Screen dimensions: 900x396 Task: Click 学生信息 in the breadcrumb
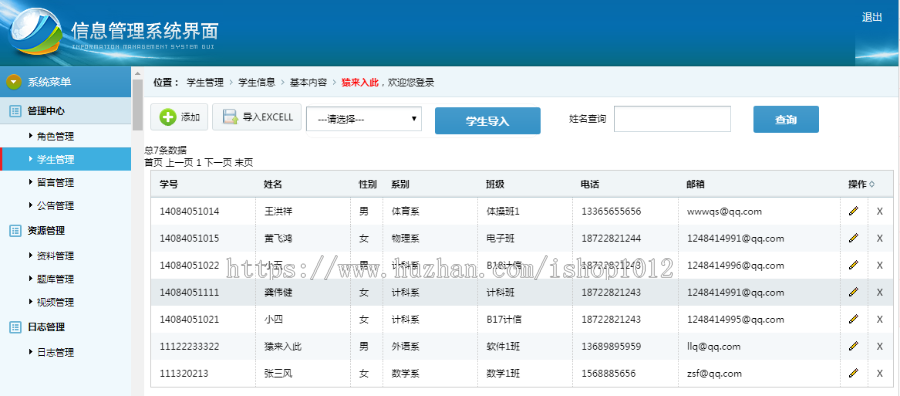(257, 83)
